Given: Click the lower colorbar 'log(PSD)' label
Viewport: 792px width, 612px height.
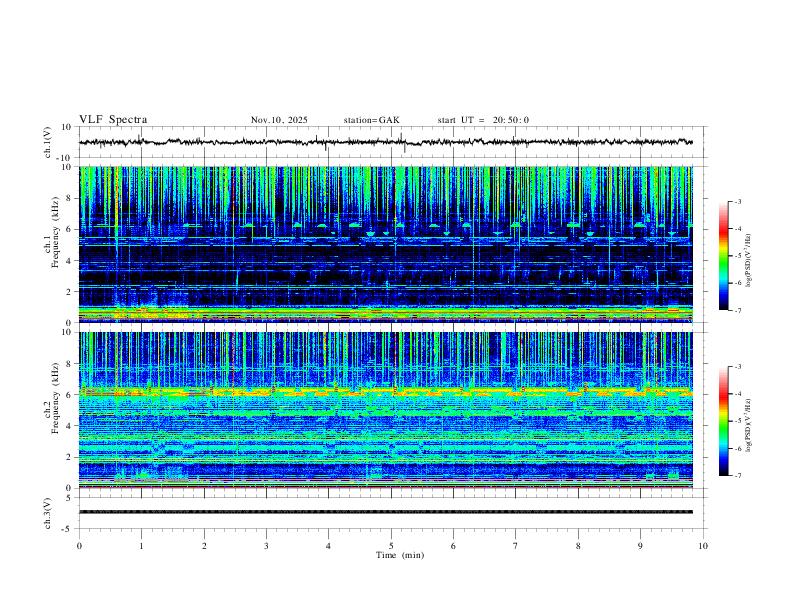Looking at the screenshot, I should tap(748, 425).
